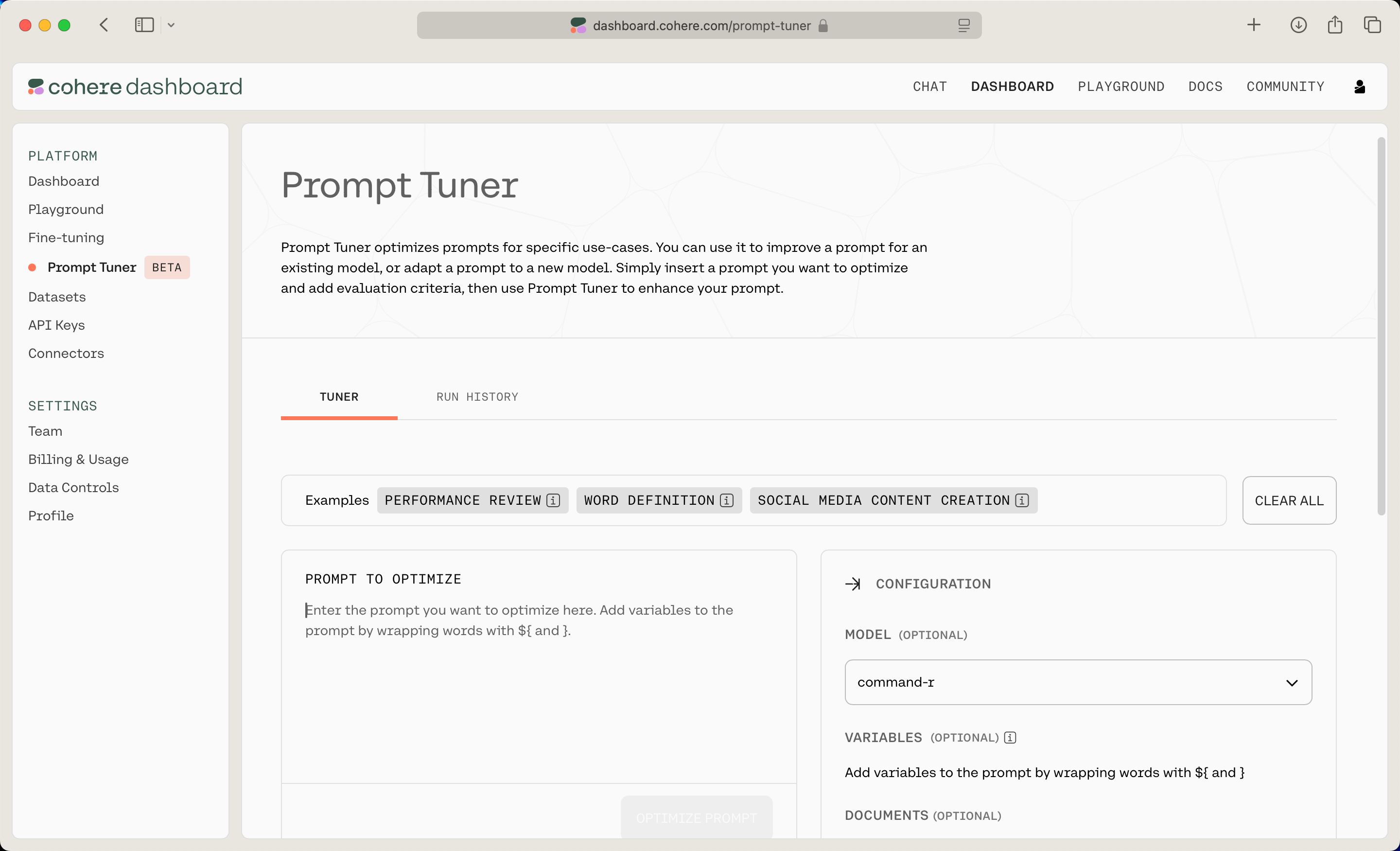Viewport: 1400px width, 851px height.
Task: Select DASHBOARD in top navigation
Action: click(x=1012, y=87)
